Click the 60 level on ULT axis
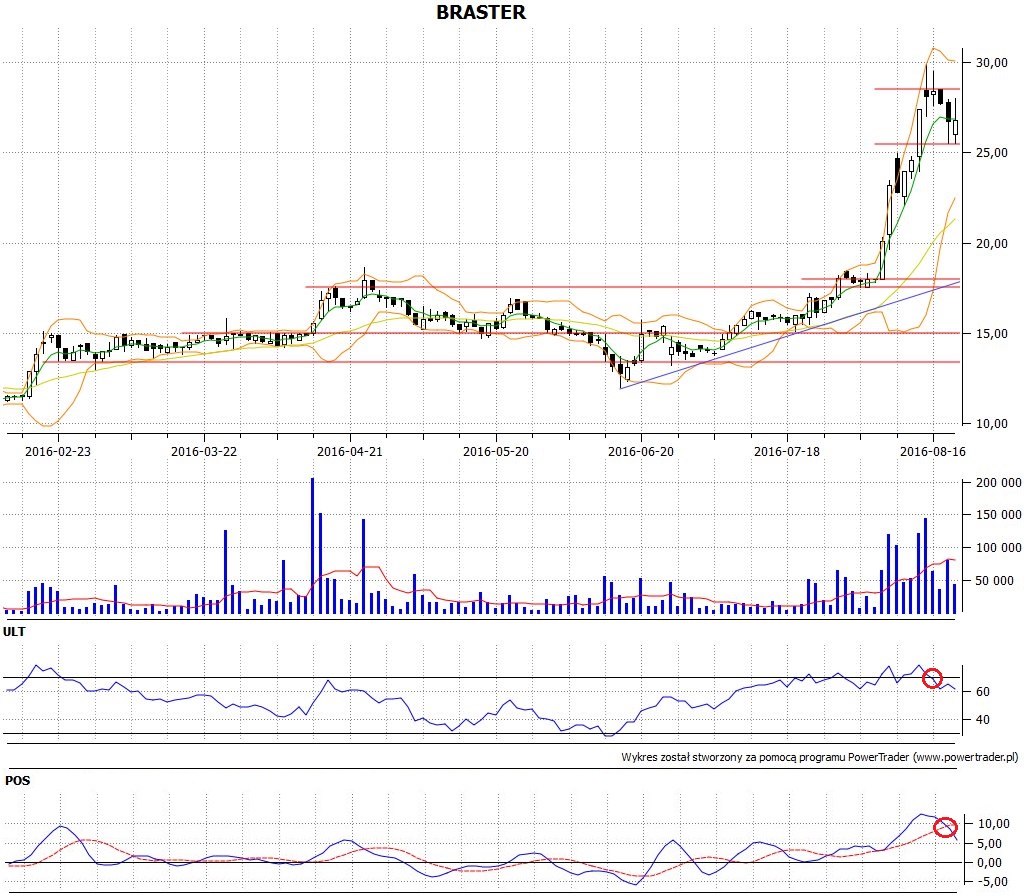 pyautogui.click(x=982, y=692)
